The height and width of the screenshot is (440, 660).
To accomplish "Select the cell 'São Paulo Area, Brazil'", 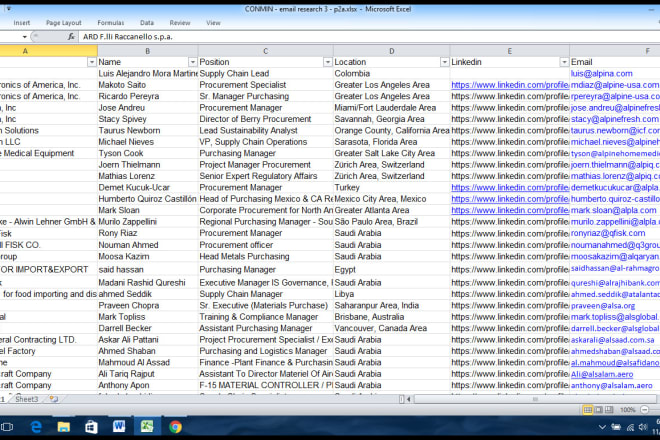I will point(391,221).
